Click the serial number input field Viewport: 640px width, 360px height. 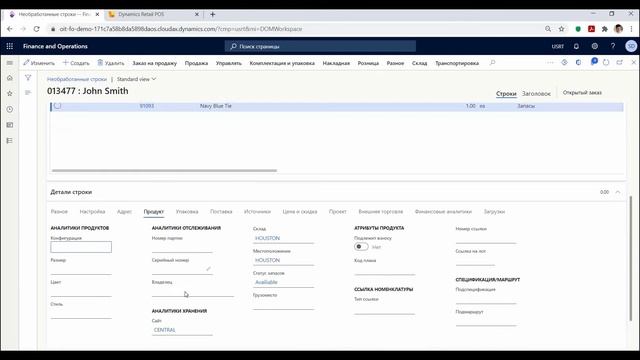point(182,269)
